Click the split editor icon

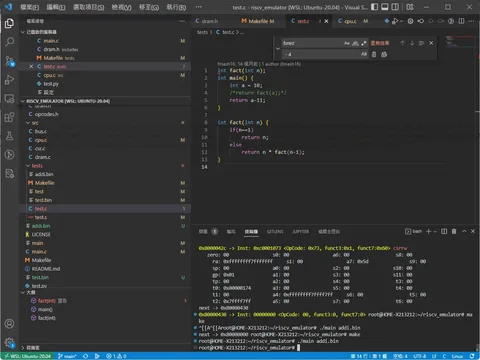click(x=461, y=21)
